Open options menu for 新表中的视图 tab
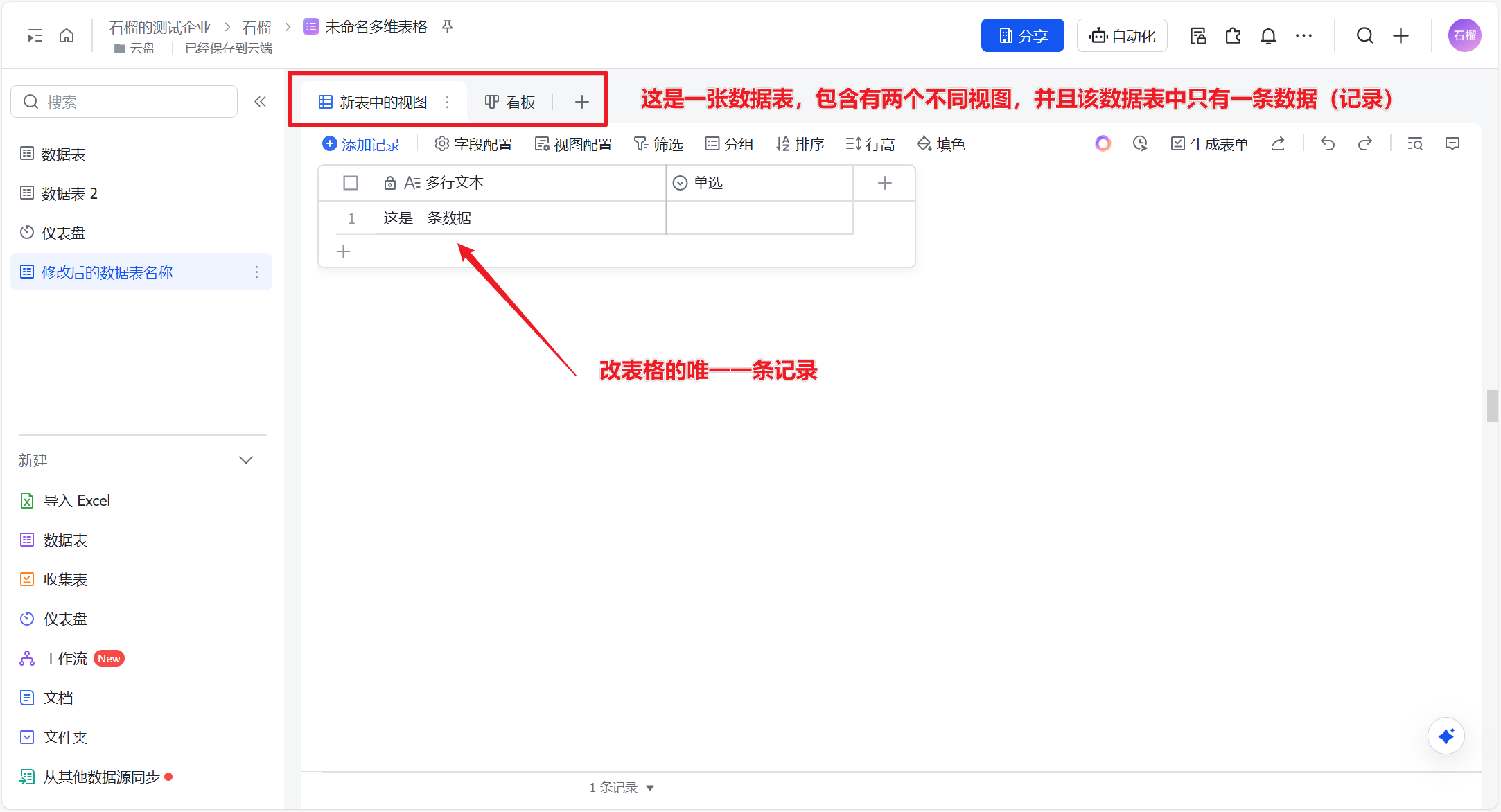 point(448,103)
